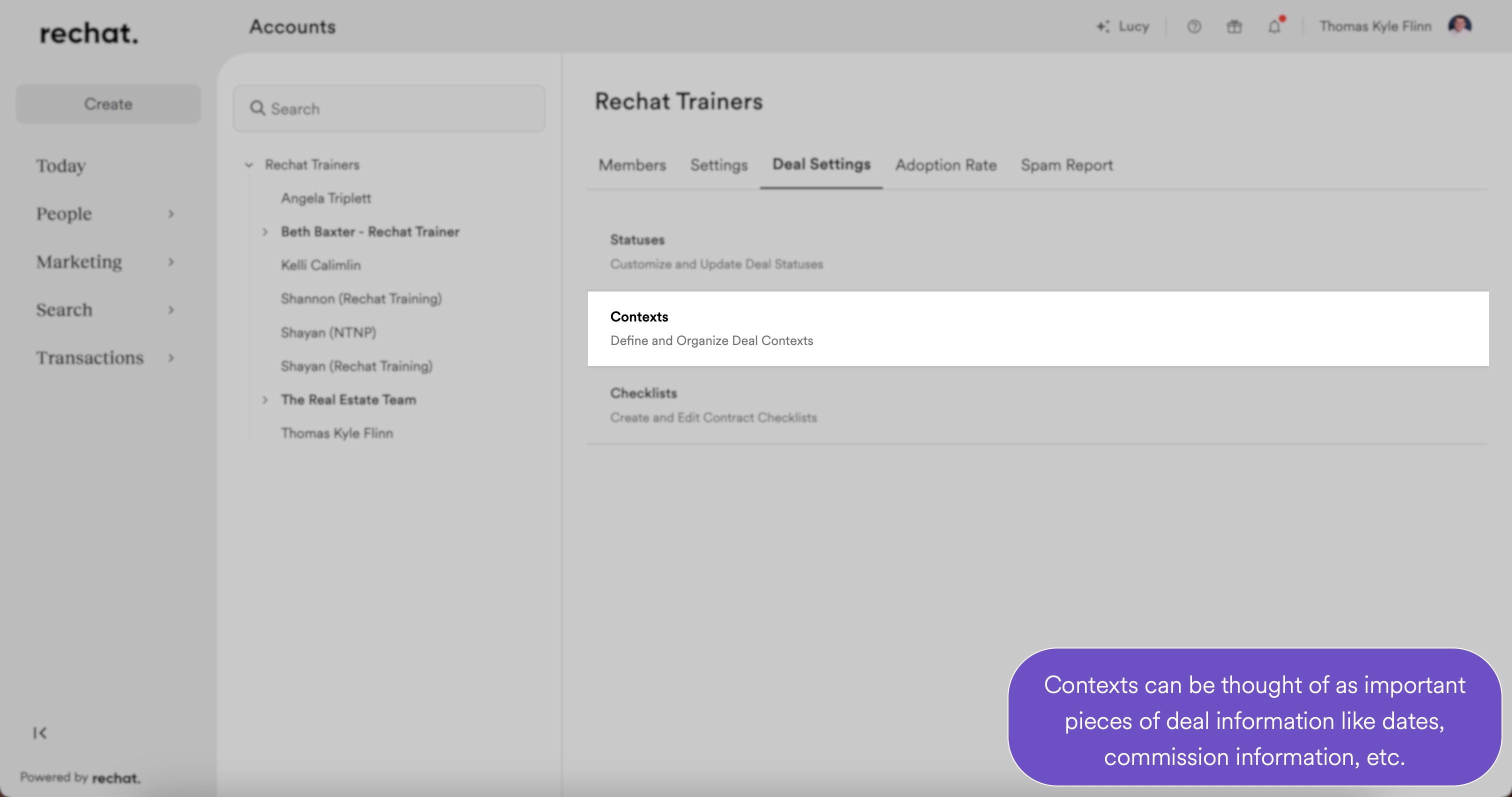The image size is (1512, 797).
Task: Open Lucy AI assistant sparkle icon
Action: coord(1103,27)
